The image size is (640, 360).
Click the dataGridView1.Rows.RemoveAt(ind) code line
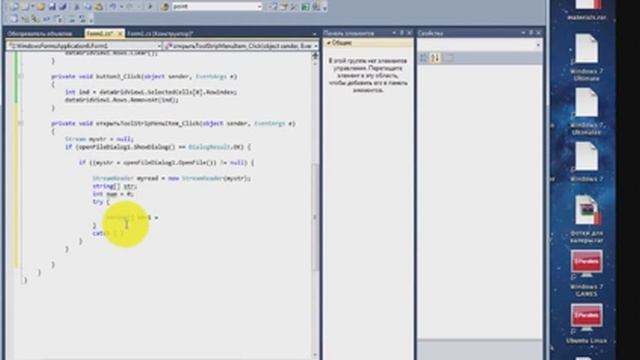coord(122,100)
